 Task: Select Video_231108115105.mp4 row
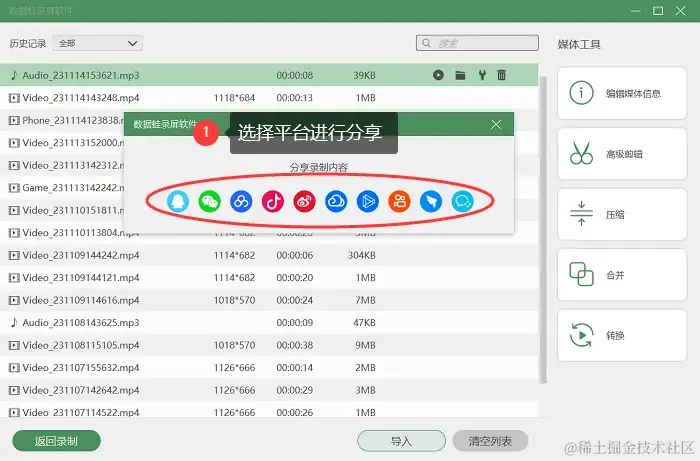(x=269, y=345)
